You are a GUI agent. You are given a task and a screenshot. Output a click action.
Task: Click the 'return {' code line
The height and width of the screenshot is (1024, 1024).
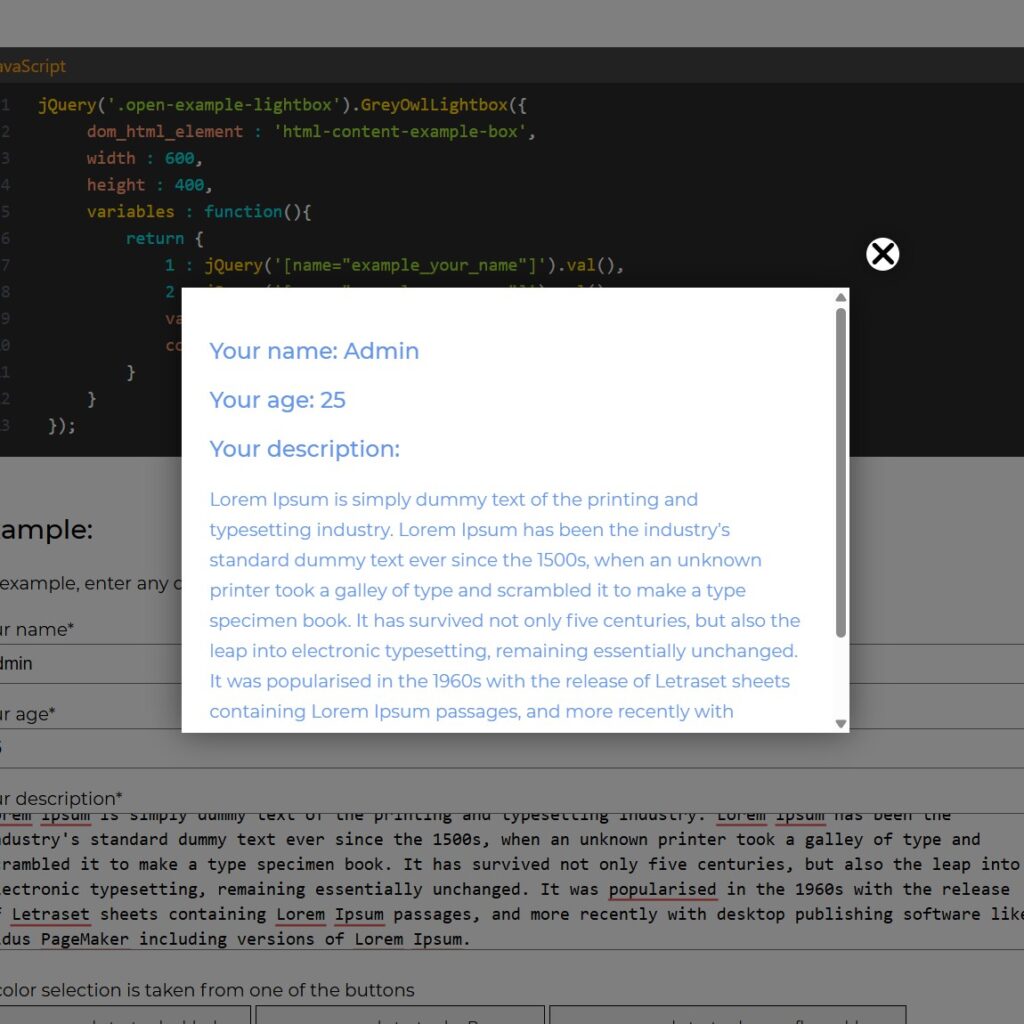click(165, 238)
